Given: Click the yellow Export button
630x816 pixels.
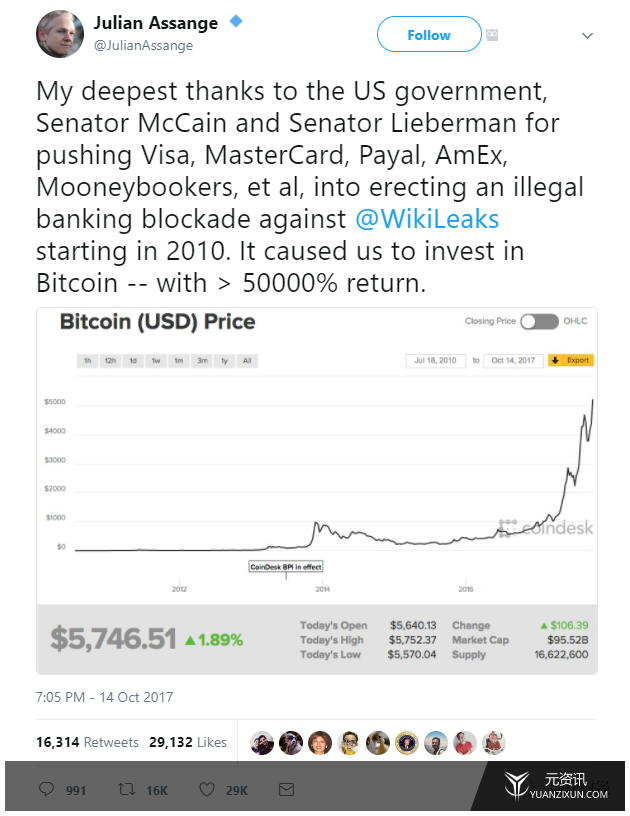Looking at the screenshot, I should (x=571, y=360).
